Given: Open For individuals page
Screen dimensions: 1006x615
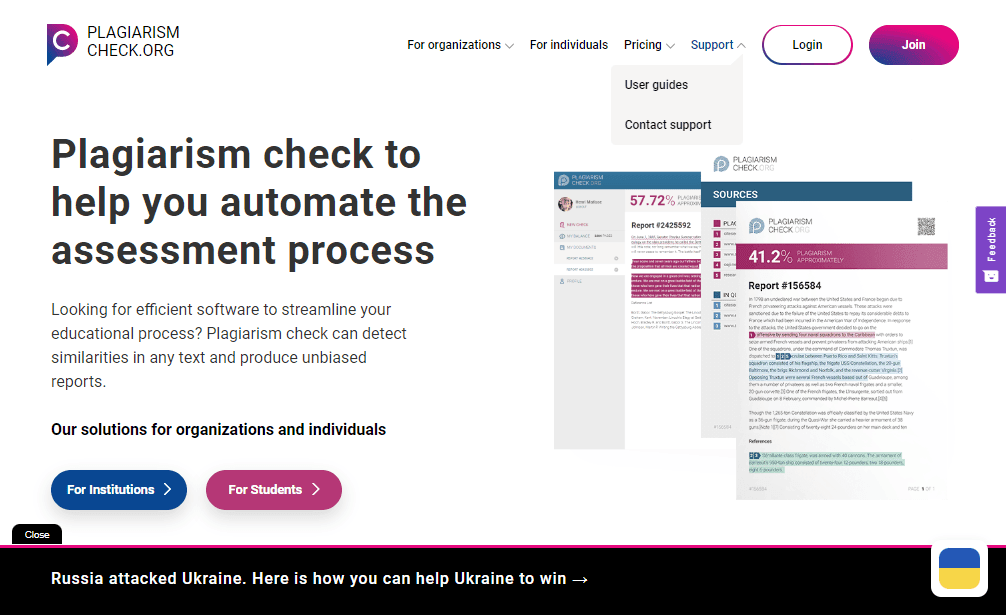Looking at the screenshot, I should point(568,45).
